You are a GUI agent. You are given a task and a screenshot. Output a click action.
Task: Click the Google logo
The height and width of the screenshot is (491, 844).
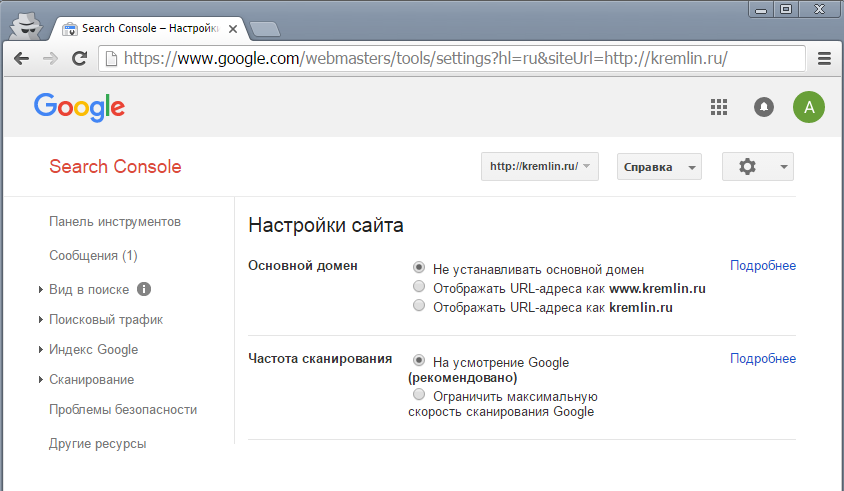pyautogui.click(x=79, y=107)
